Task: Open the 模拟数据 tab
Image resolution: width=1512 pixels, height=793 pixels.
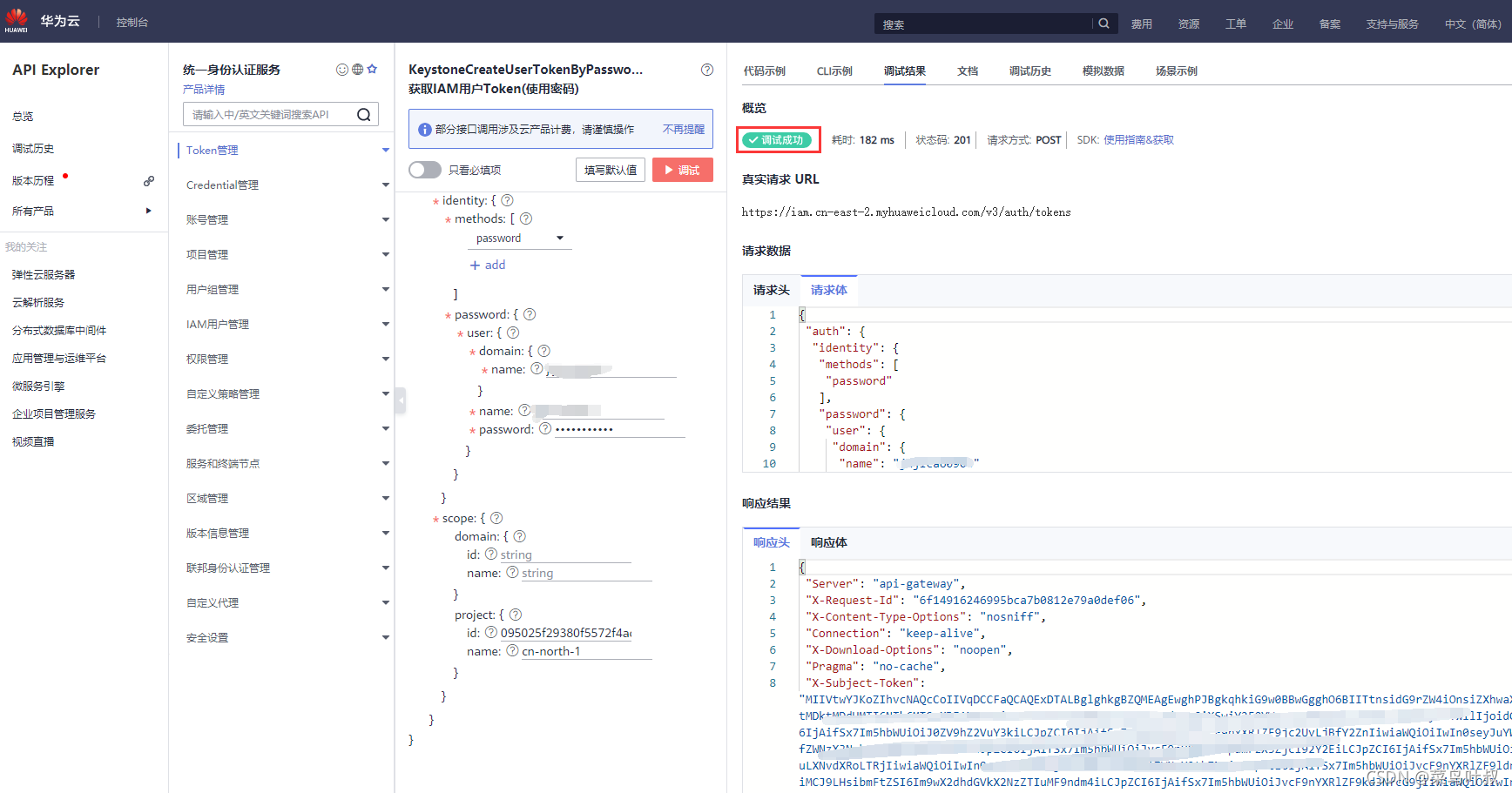Action: click(x=1104, y=71)
